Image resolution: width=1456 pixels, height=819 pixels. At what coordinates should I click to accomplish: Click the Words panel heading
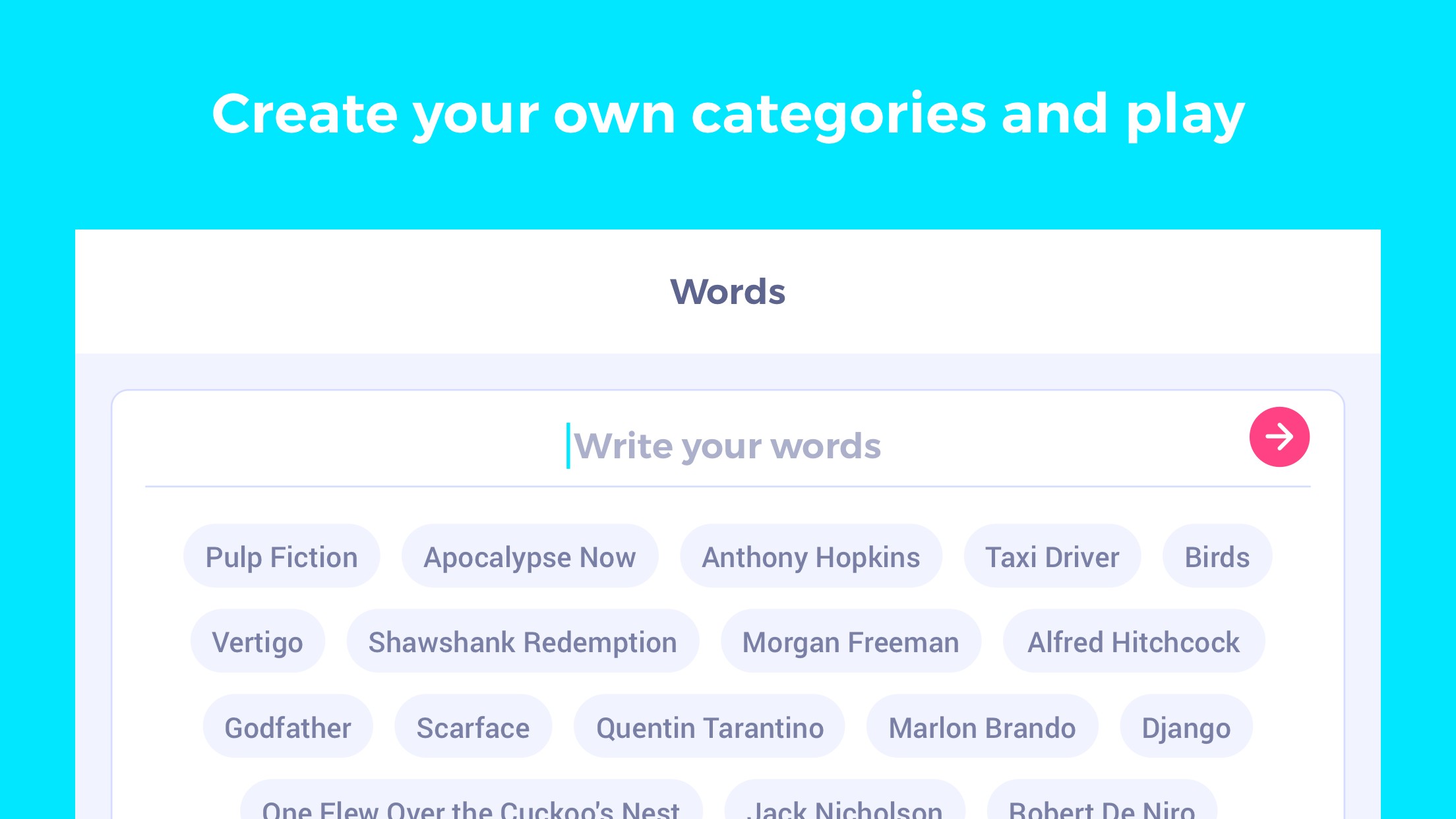pos(727,291)
